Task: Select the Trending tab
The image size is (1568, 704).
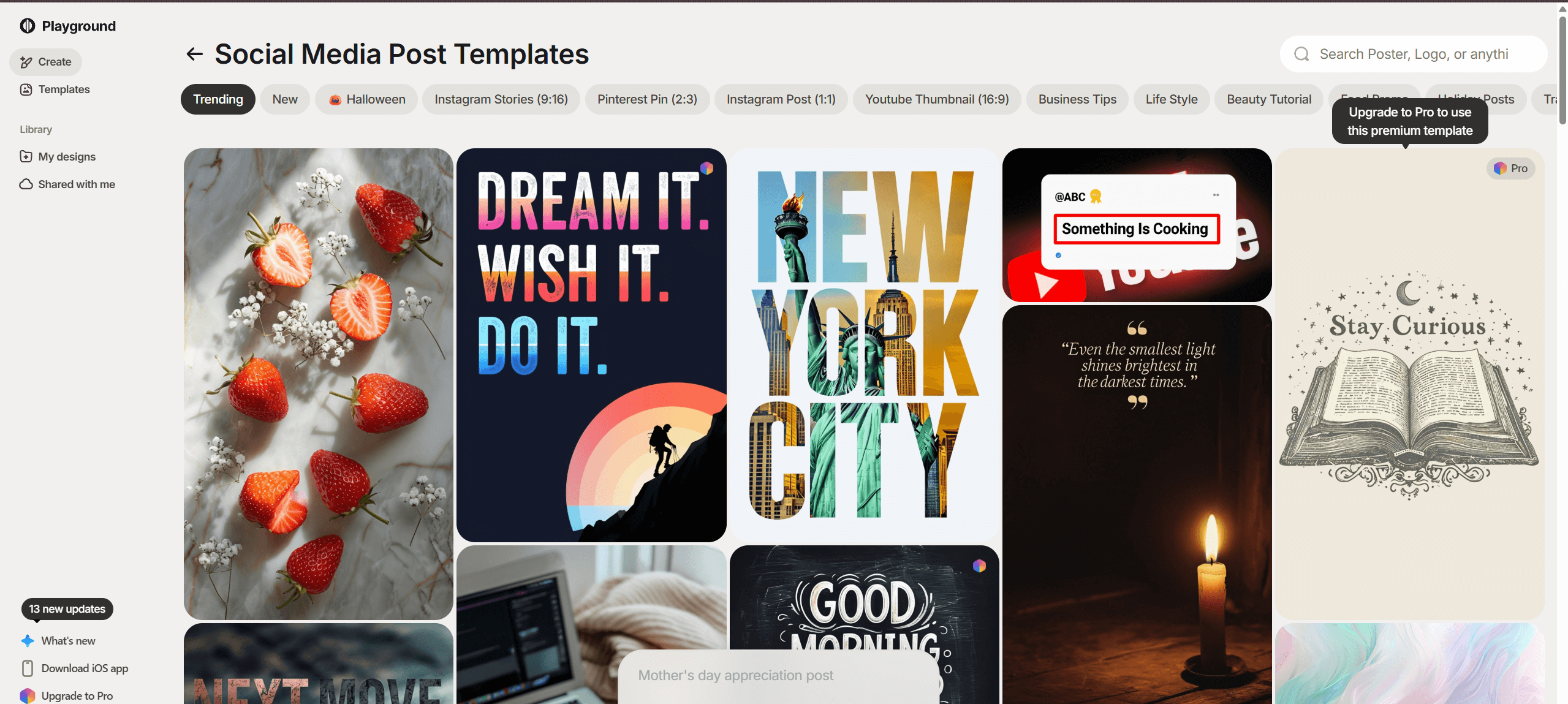Action: (218, 99)
